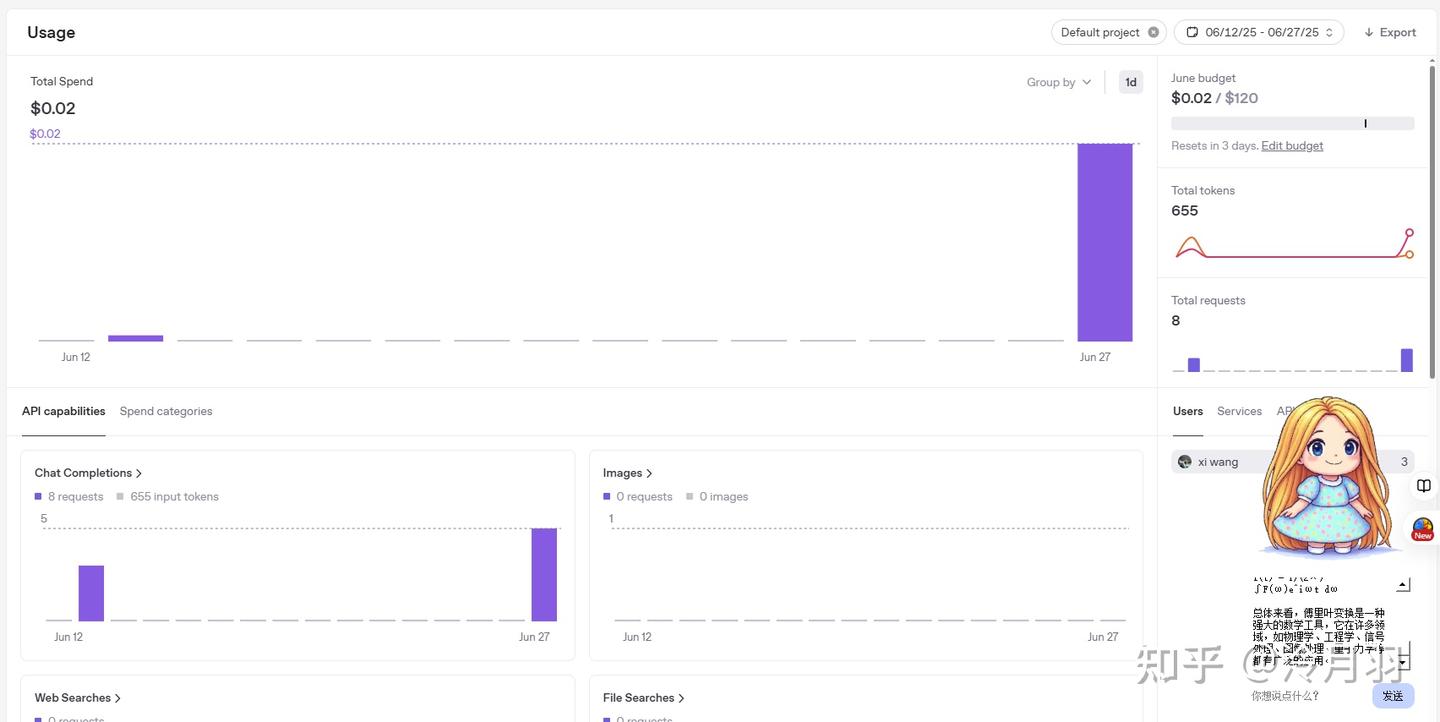Viewport: 1440px width, 722px height.
Task: Click the chat widget scroll-up arrow
Action: pos(1403,585)
